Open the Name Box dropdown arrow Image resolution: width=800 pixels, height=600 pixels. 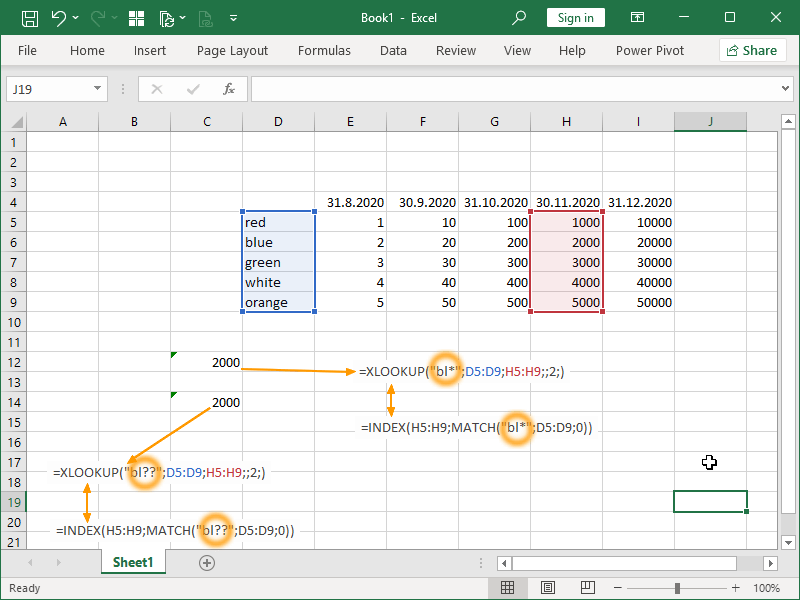(x=97, y=88)
